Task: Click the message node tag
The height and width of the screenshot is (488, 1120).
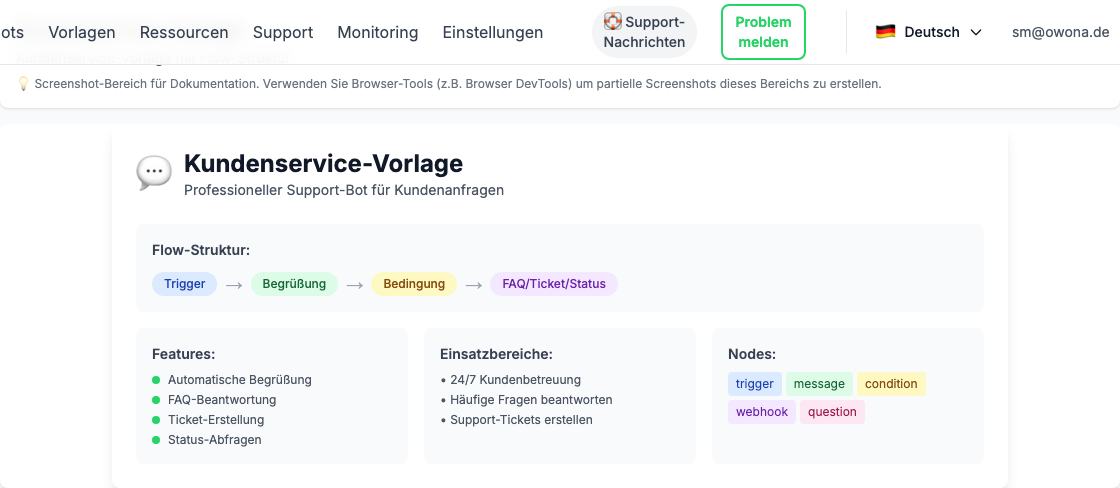Action: click(x=819, y=384)
